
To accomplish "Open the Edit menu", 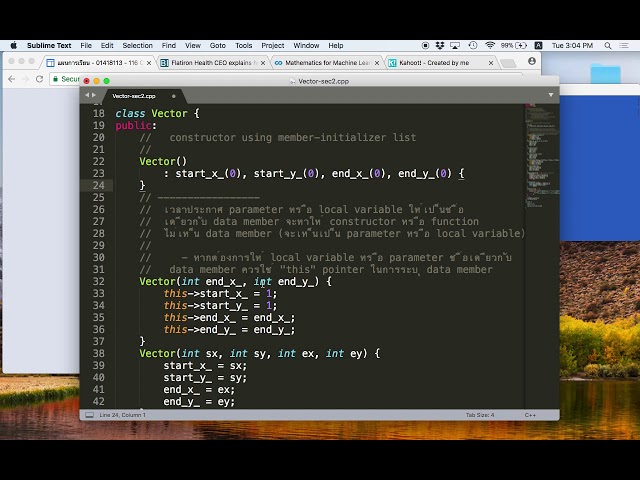I will [x=107, y=45].
